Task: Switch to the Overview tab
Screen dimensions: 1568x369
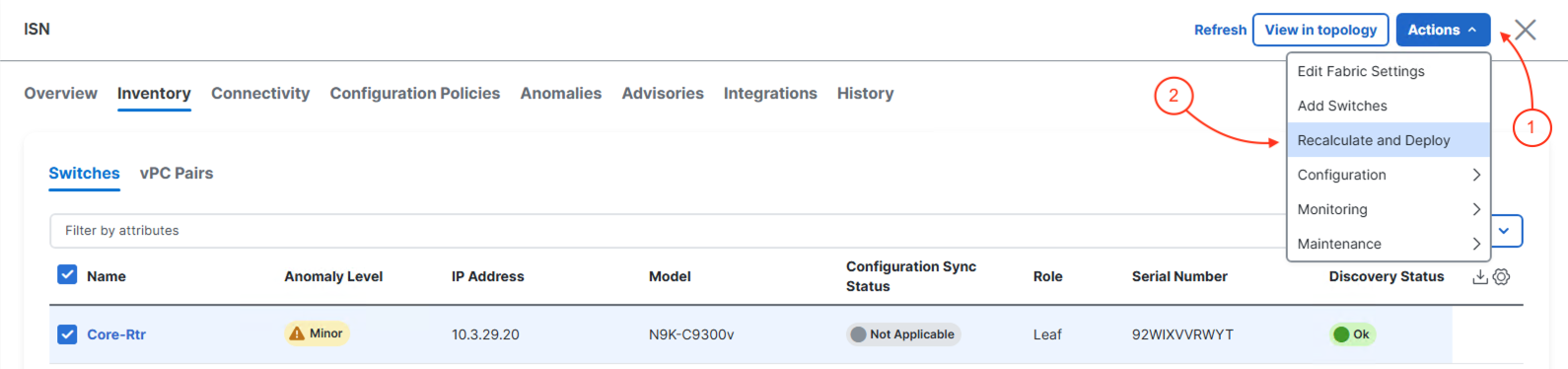Action: pos(61,93)
